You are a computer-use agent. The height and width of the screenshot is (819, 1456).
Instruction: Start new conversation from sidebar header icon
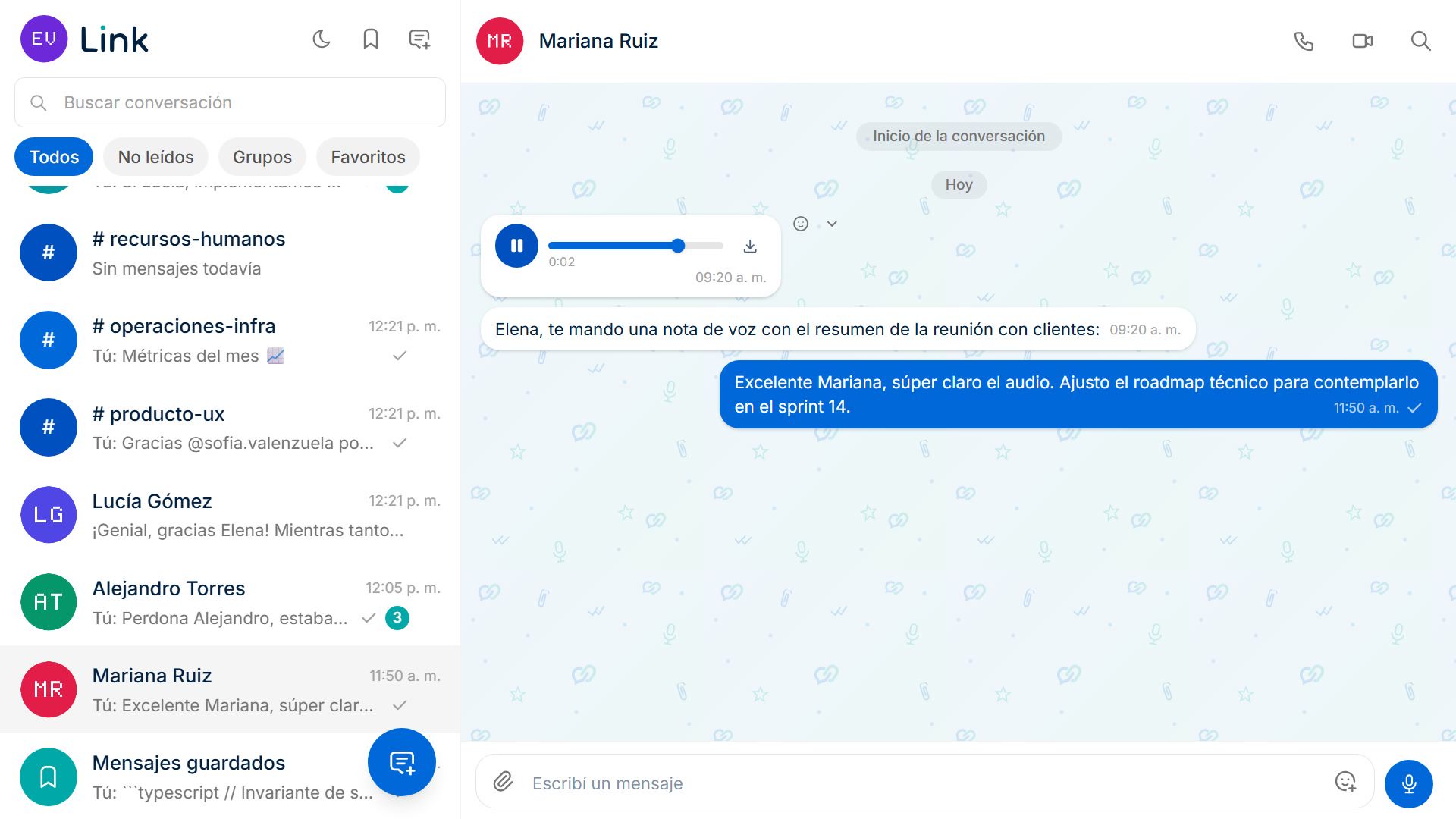pyautogui.click(x=419, y=39)
